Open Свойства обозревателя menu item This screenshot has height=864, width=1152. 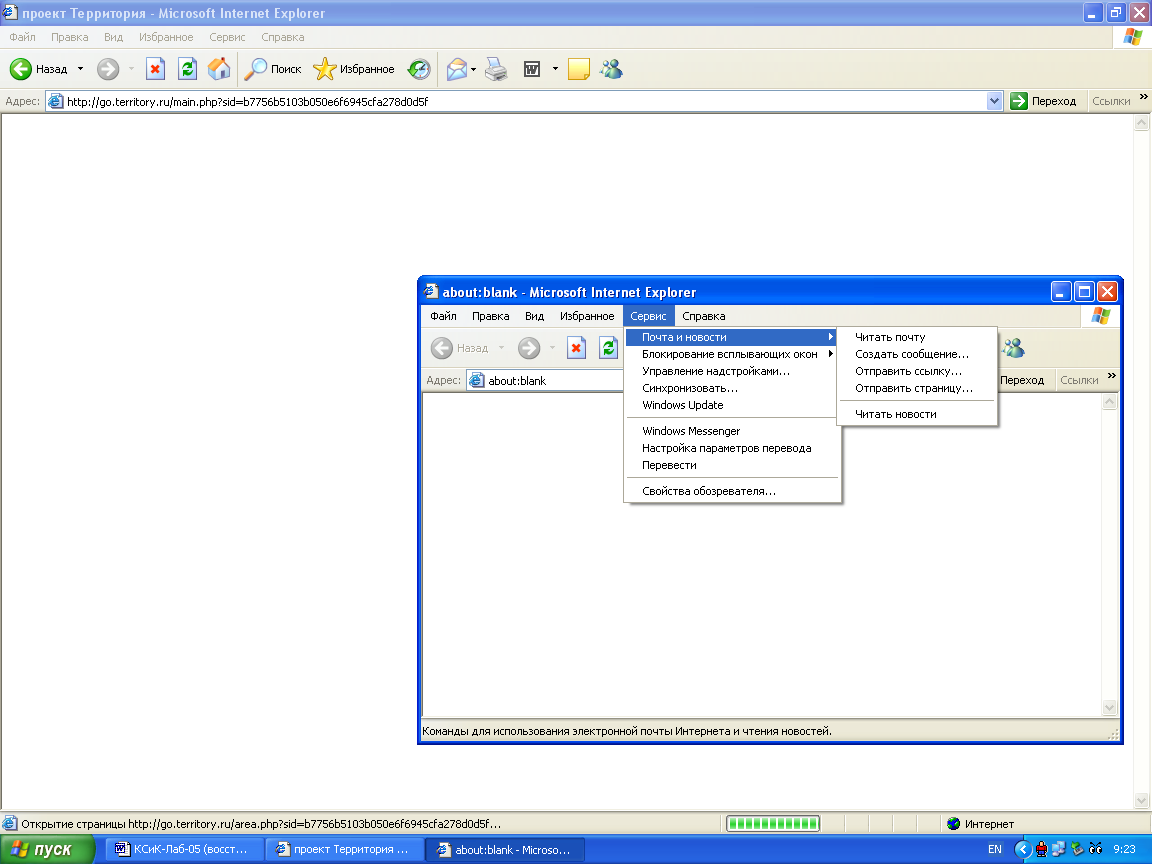pyautogui.click(x=732, y=491)
